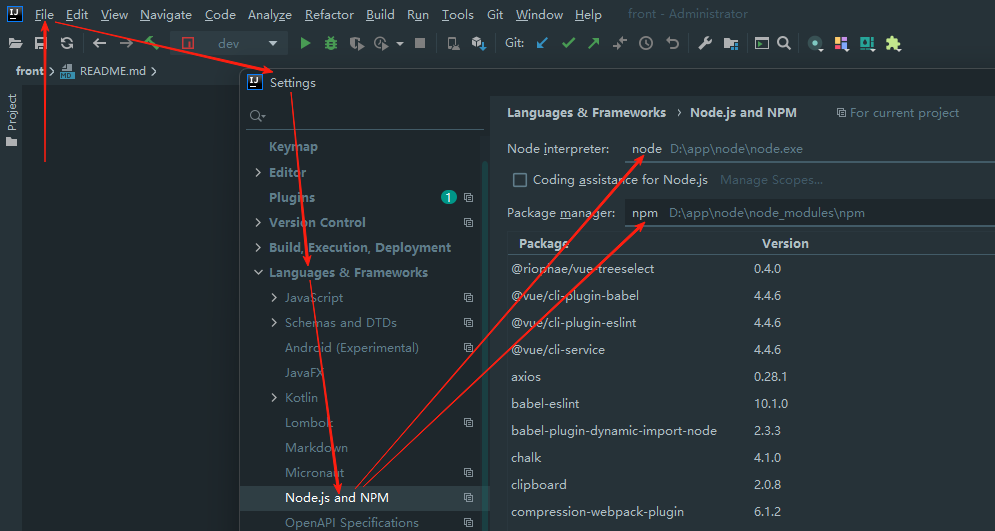This screenshot has width=995, height=531.
Task: Open the Window menu
Action: point(539,15)
